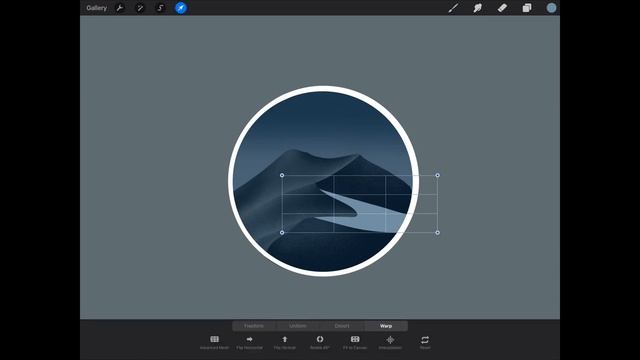
Task: Flip the selection horizontally
Action: click(x=249, y=342)
